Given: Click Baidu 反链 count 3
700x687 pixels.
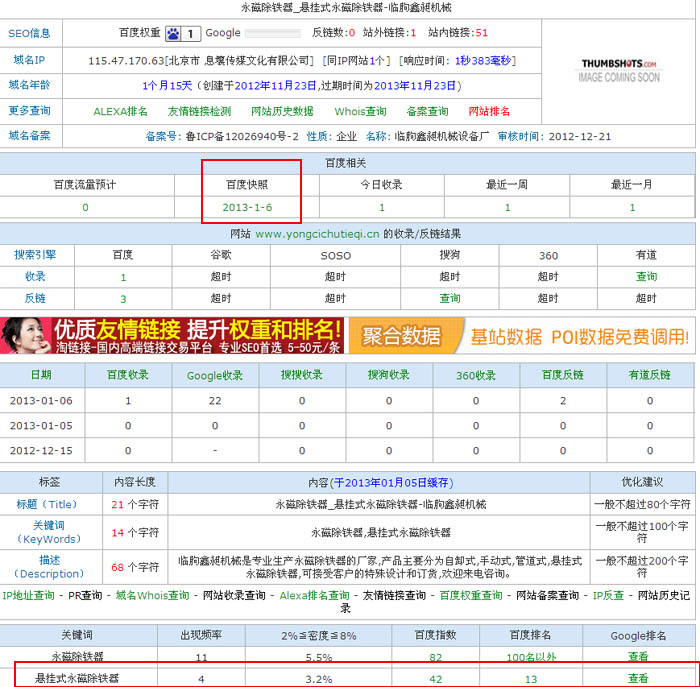Looking at the screenshot, I should pos(123,299).
